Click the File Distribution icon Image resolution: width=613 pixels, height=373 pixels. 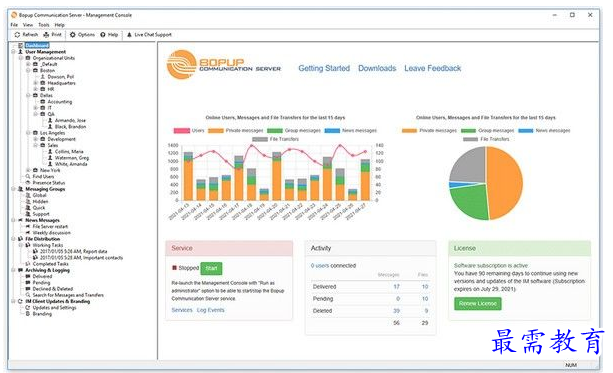click(21, 239)
